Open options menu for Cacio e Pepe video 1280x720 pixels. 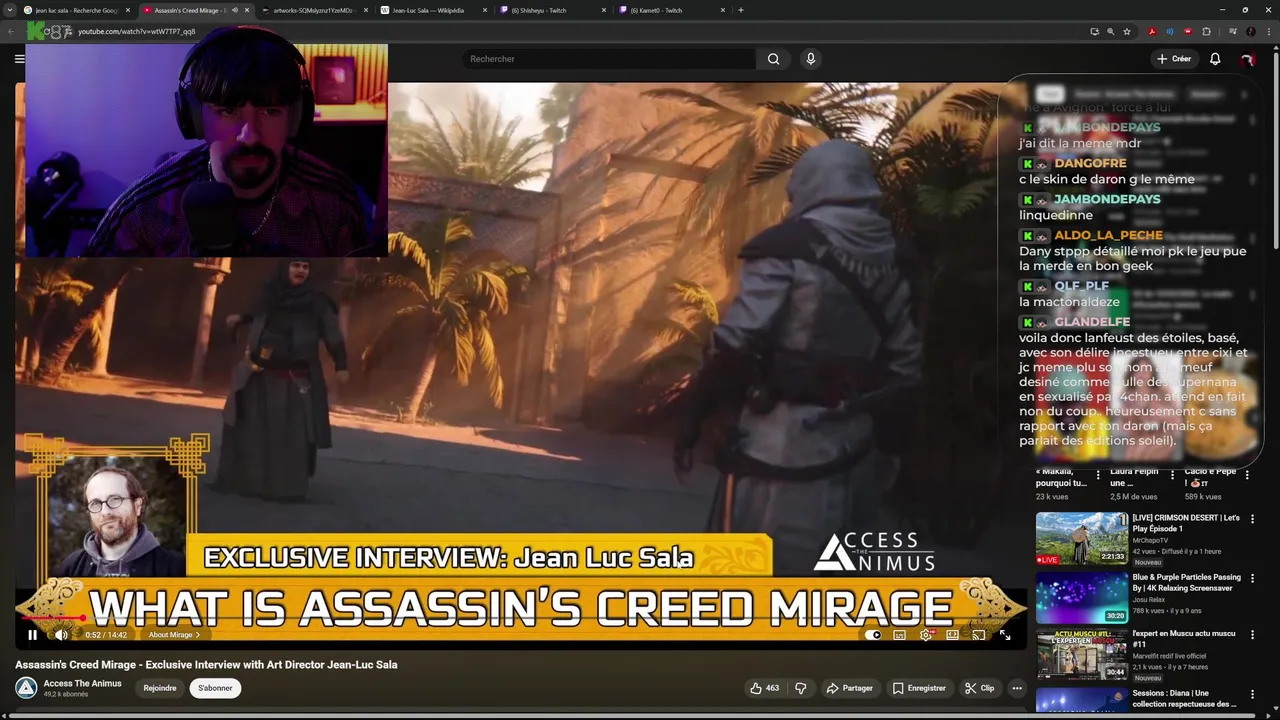(1247, 475)
